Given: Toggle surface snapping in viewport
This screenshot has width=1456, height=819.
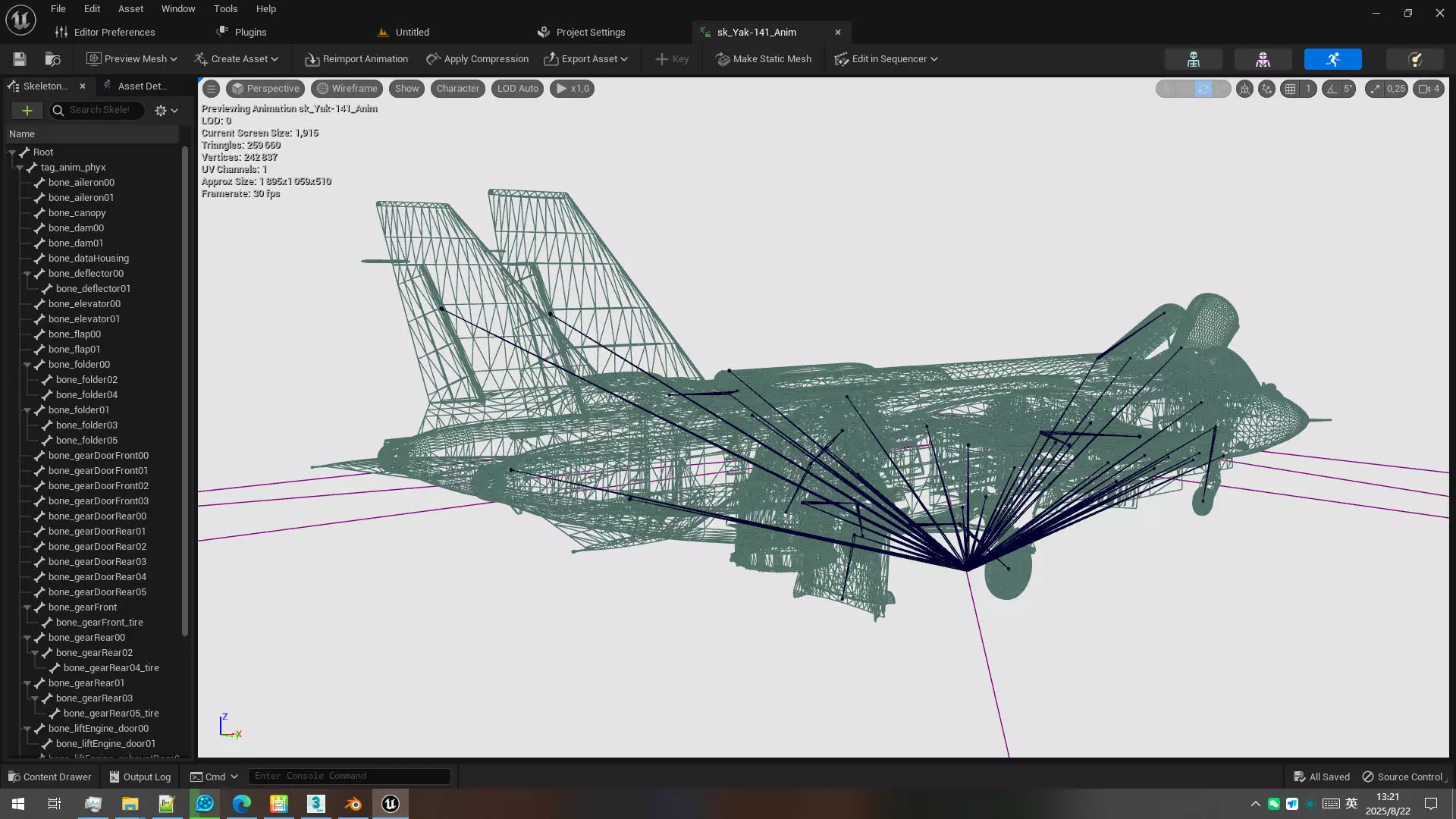Looking at the screenshot, I should pyautogui.click(x=1266, y=89).
